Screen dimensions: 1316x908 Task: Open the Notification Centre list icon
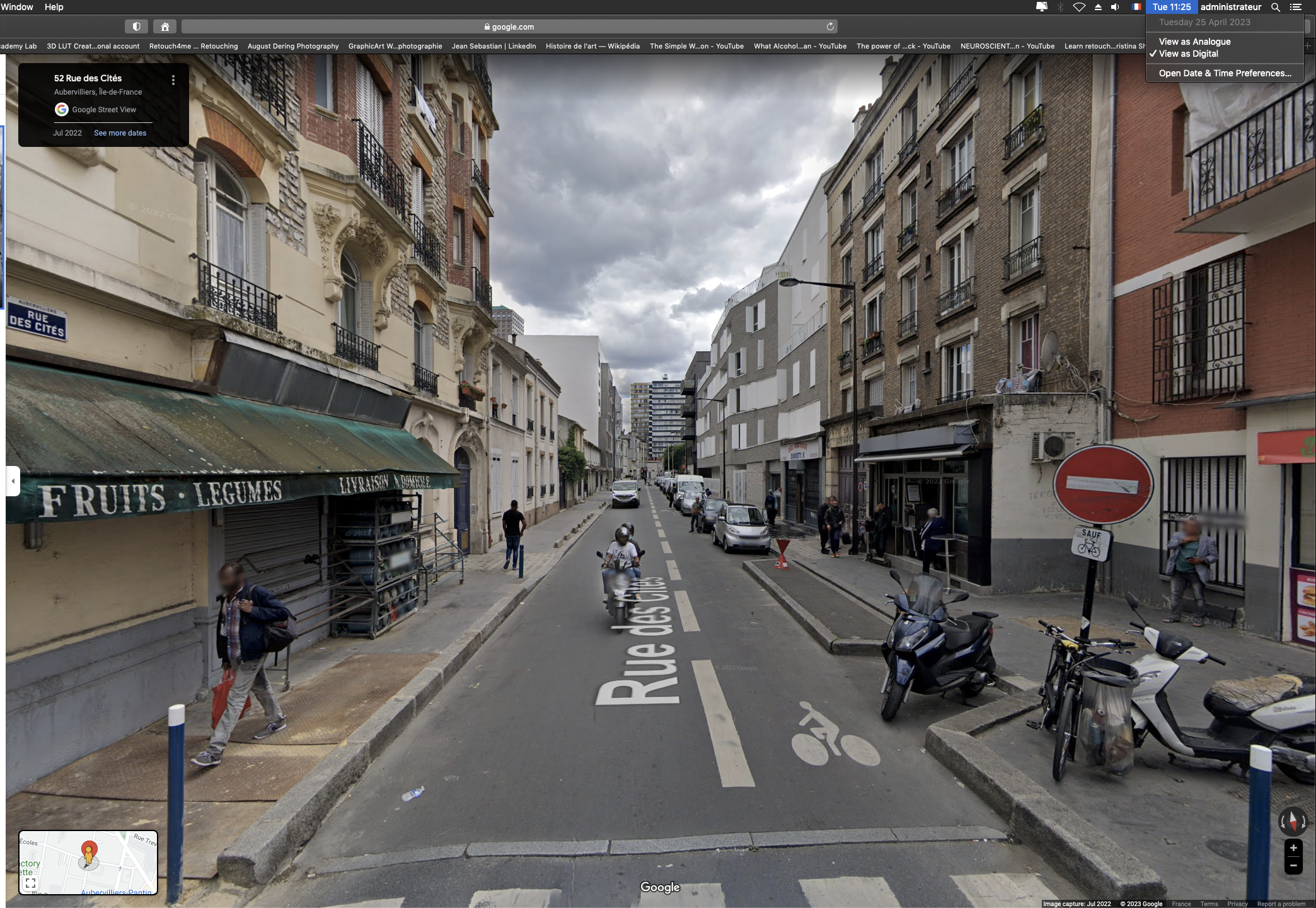point(1296,7)
